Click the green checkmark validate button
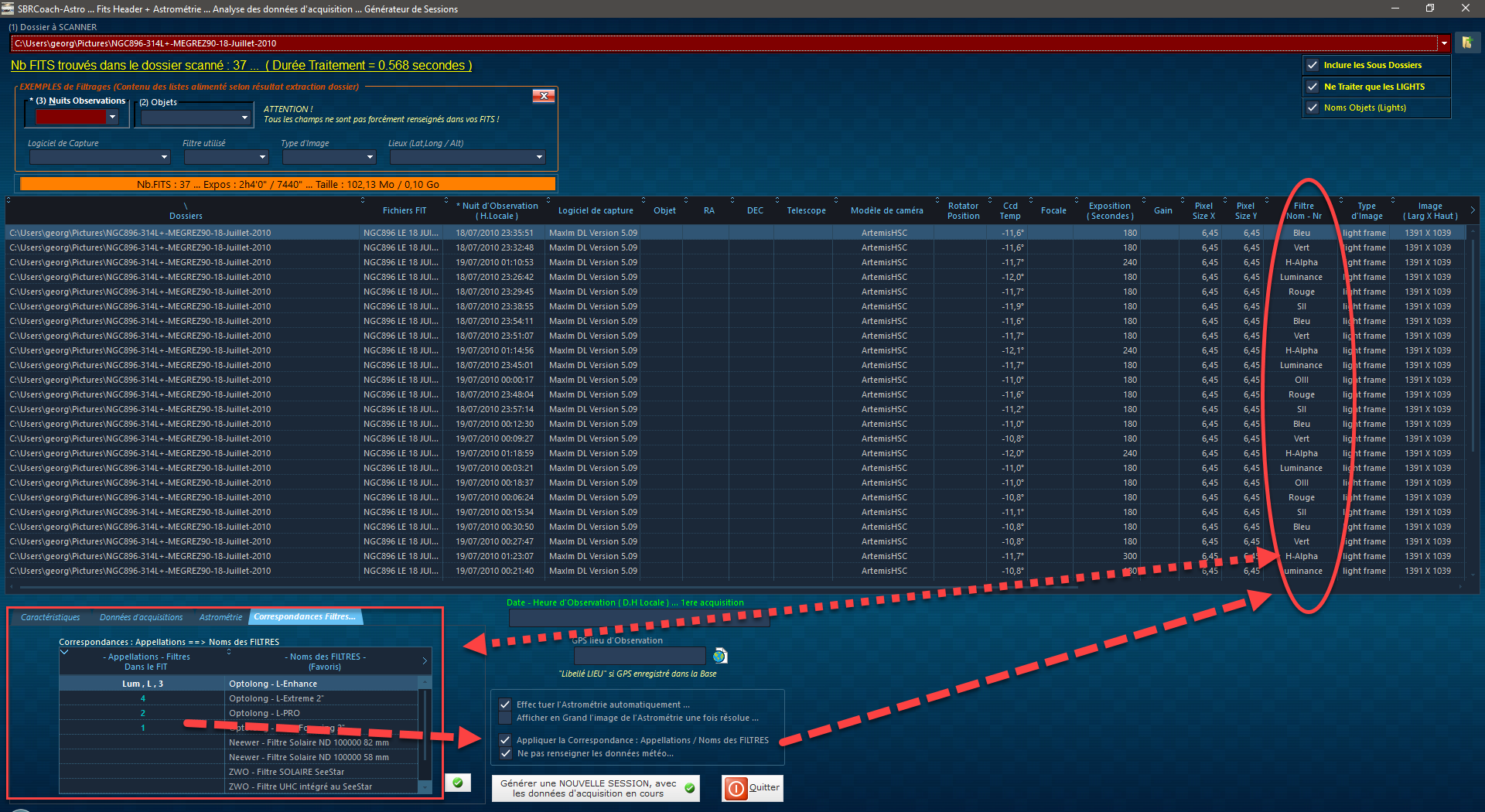 click(x=458, y=783)
